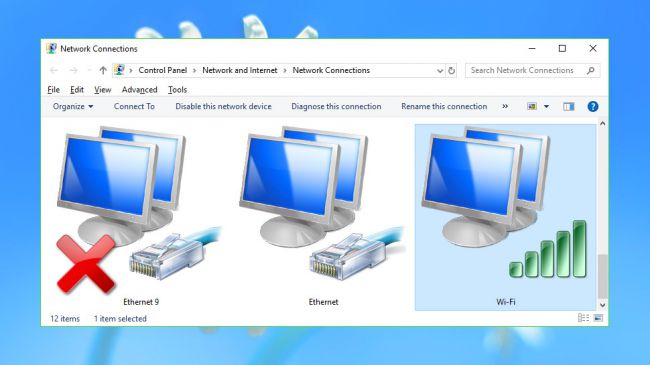Open the Tools menu

point(177,90)
